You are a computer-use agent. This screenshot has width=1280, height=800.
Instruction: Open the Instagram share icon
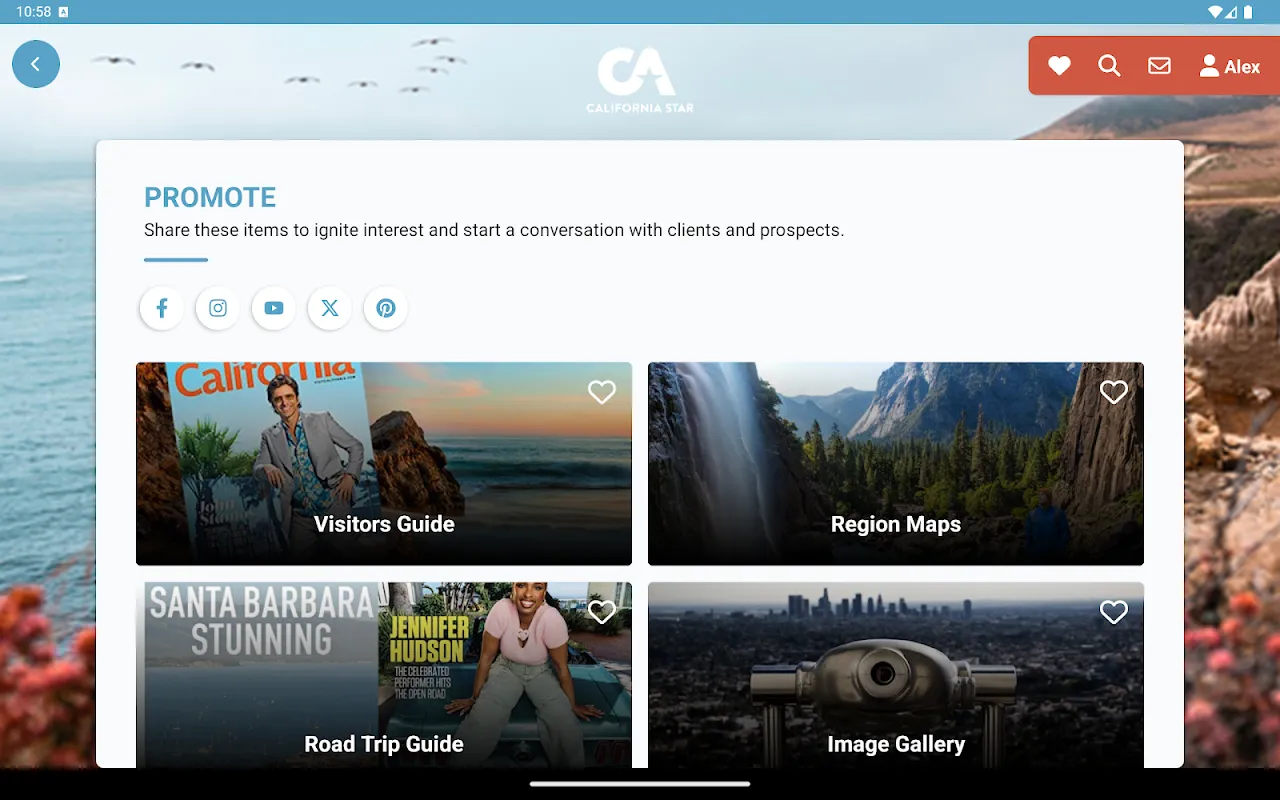218,308
